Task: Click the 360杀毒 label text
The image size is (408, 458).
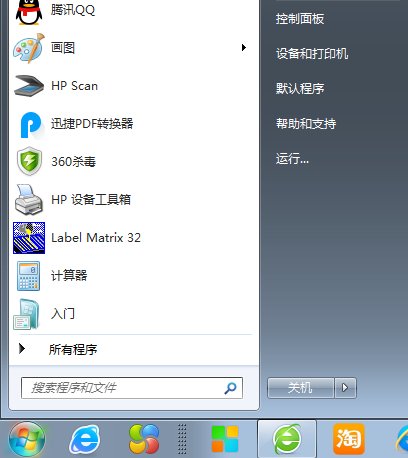Action: [73, 162]
